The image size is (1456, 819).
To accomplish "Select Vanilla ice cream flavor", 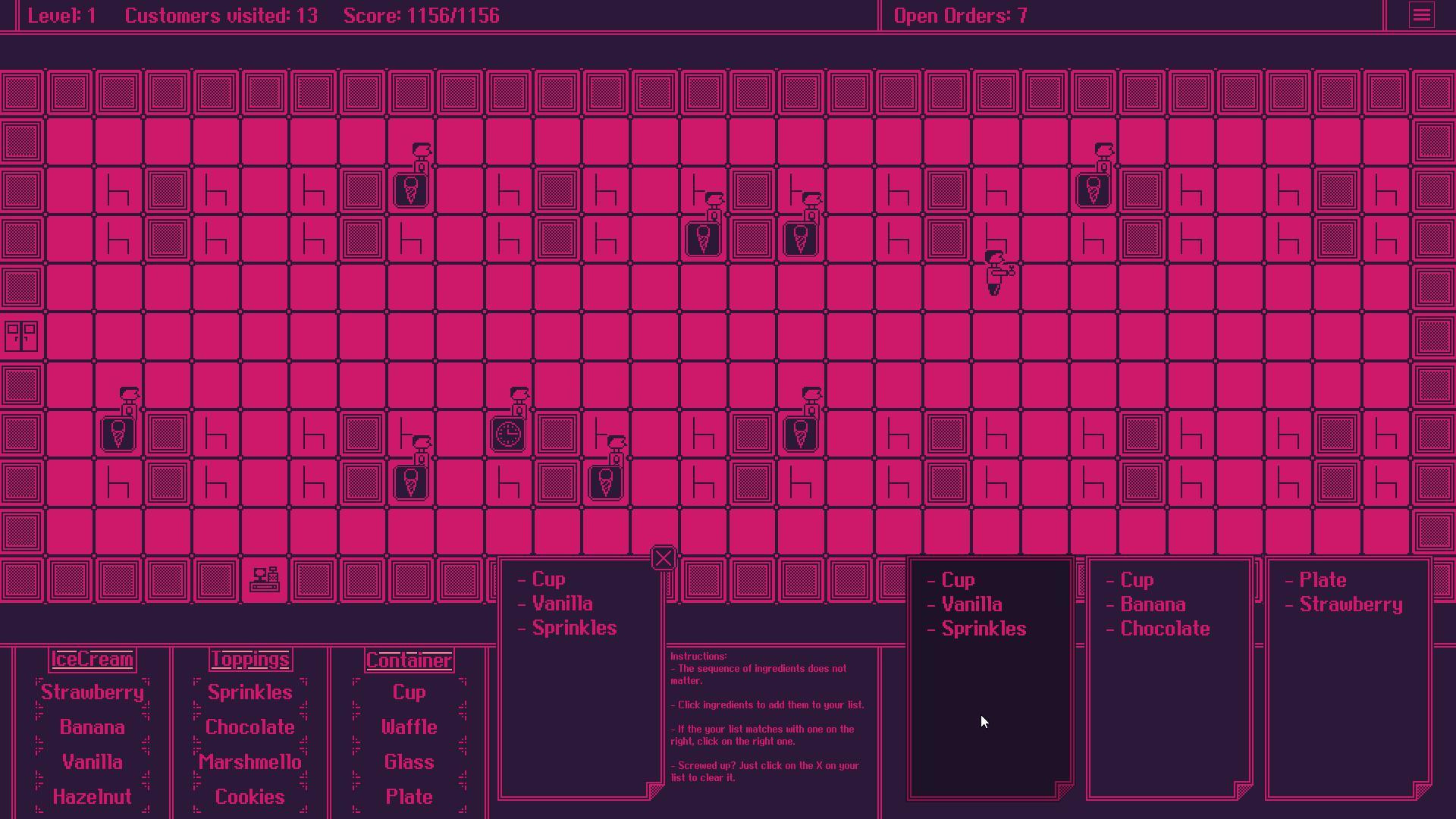I will [93, 762].
